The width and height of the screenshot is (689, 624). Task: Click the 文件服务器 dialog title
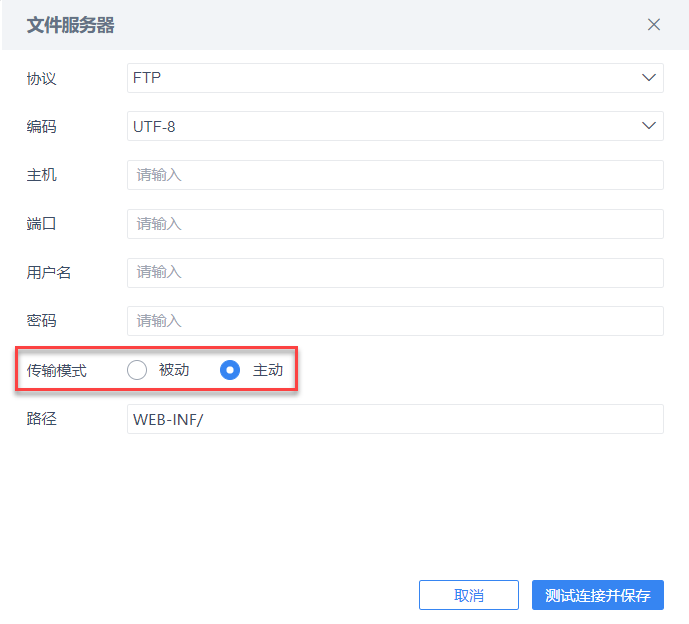[70, 25]
